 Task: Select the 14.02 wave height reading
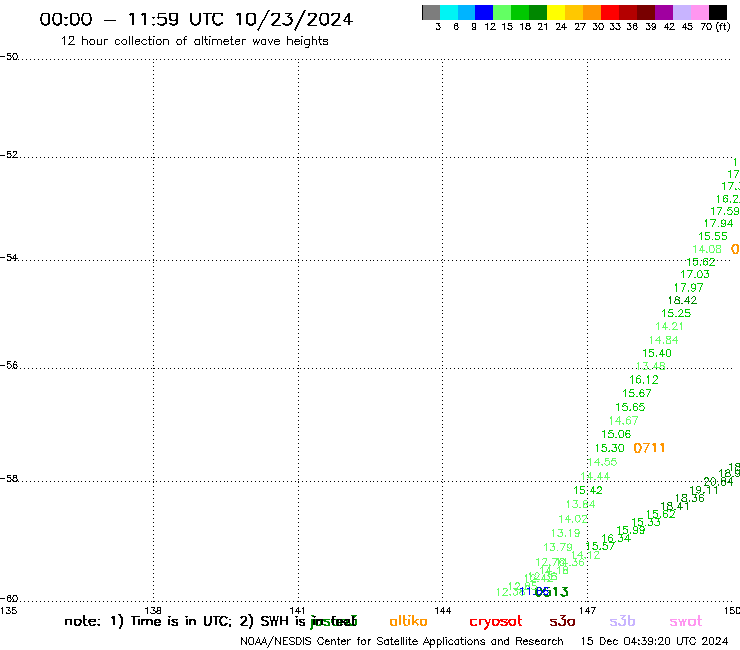coord(573,519)
